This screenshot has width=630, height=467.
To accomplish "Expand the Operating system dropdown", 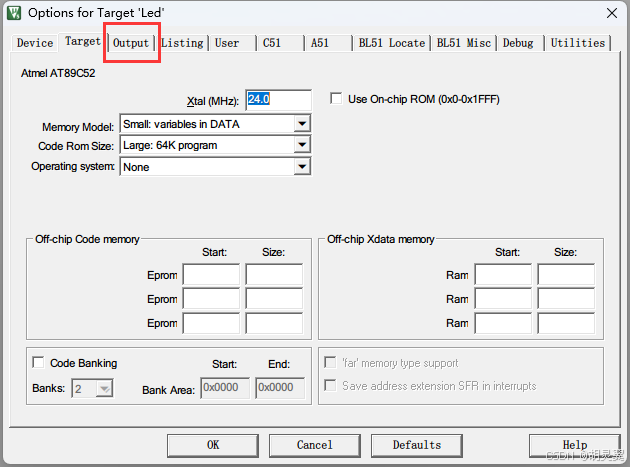I will pos(302,166).
